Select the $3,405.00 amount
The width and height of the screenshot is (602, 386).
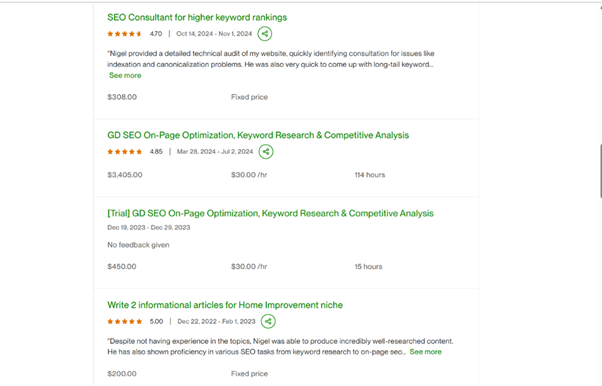click(x=125, y=175)
